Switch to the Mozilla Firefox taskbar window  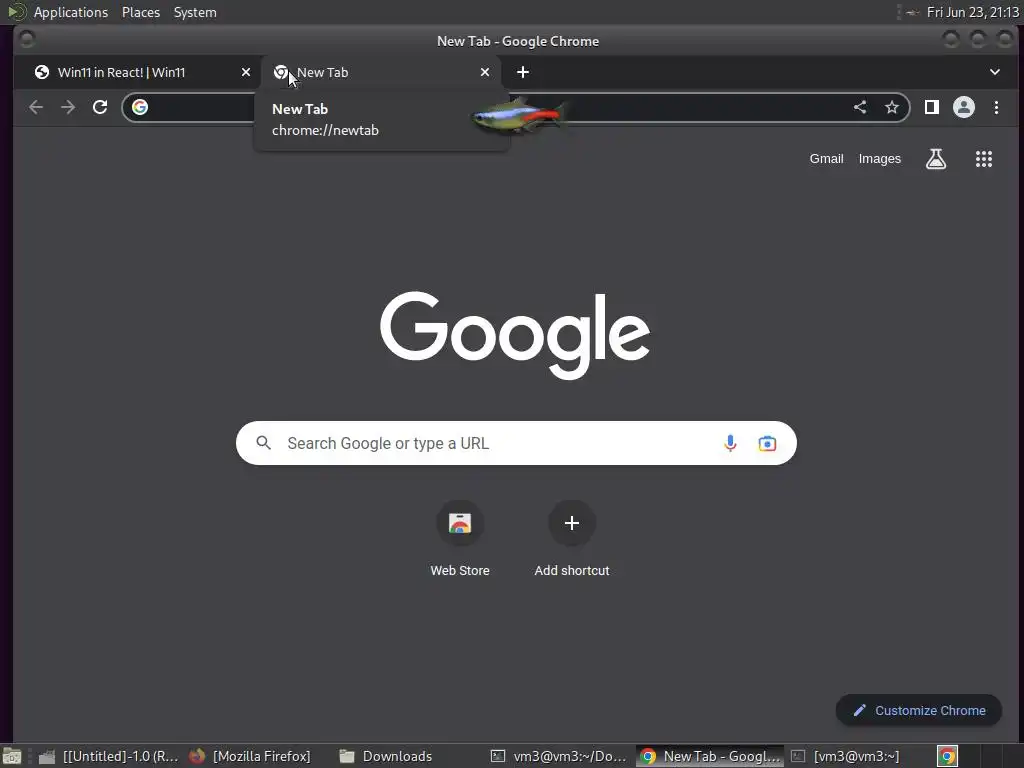[x=250, y=756]
